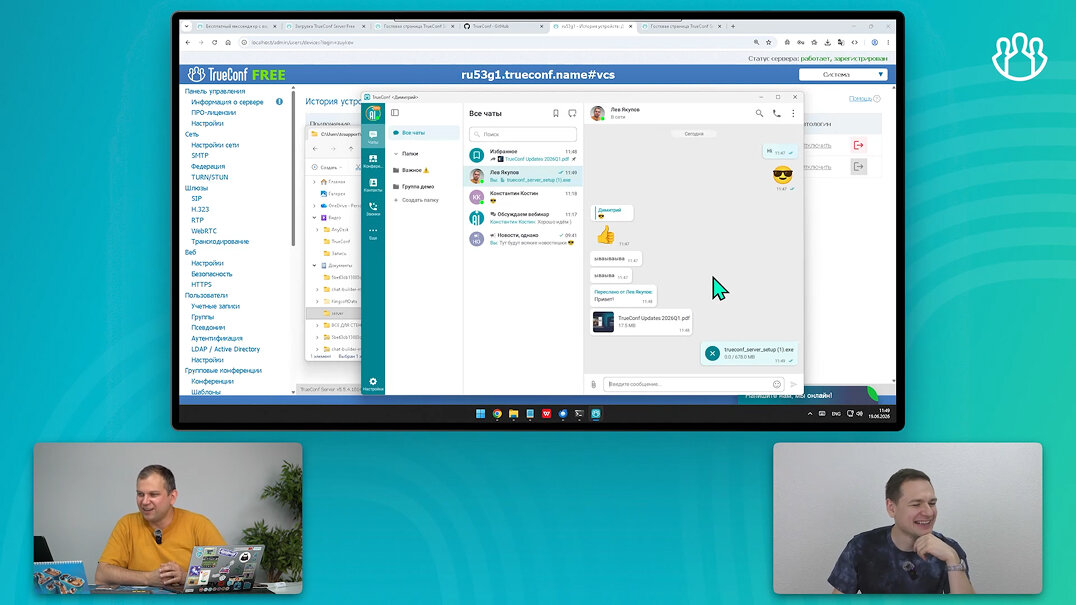Viewport: 1076px width, 605px height.
Task: Show hidden tray icons chevron
Action: tap(810, 414)
